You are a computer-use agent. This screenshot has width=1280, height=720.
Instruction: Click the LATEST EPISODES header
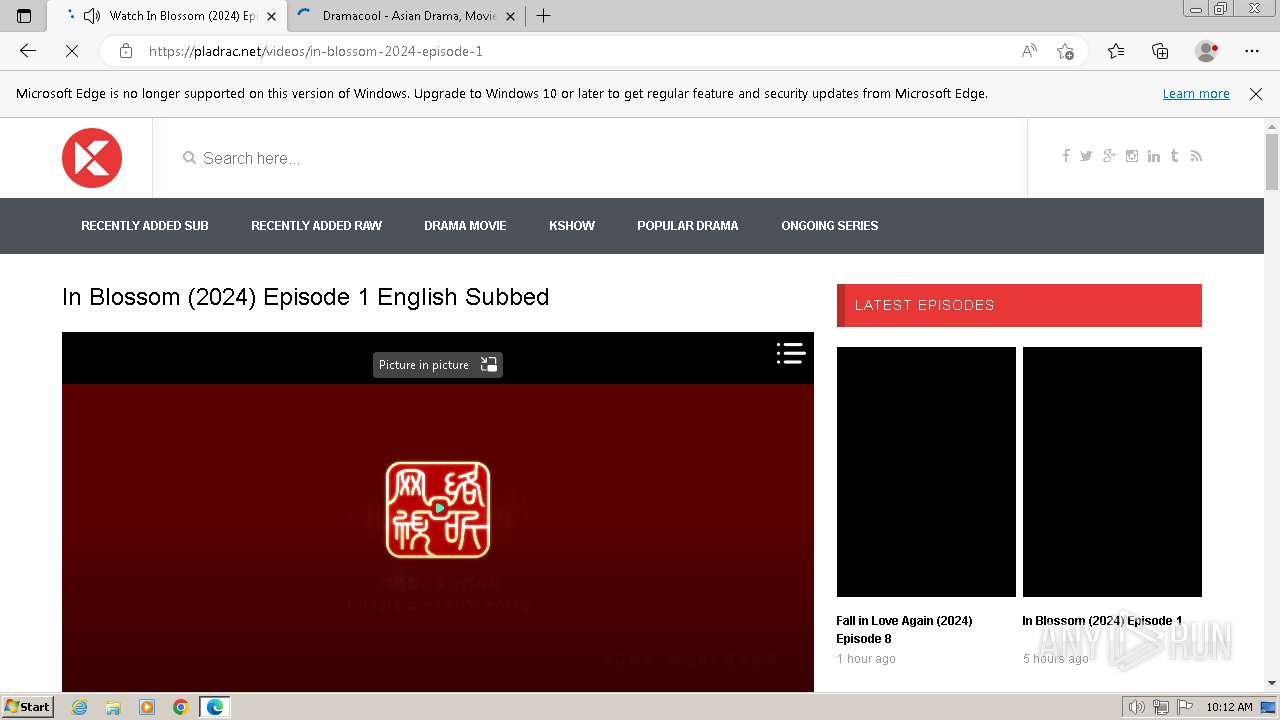(x=1019, y=305)
